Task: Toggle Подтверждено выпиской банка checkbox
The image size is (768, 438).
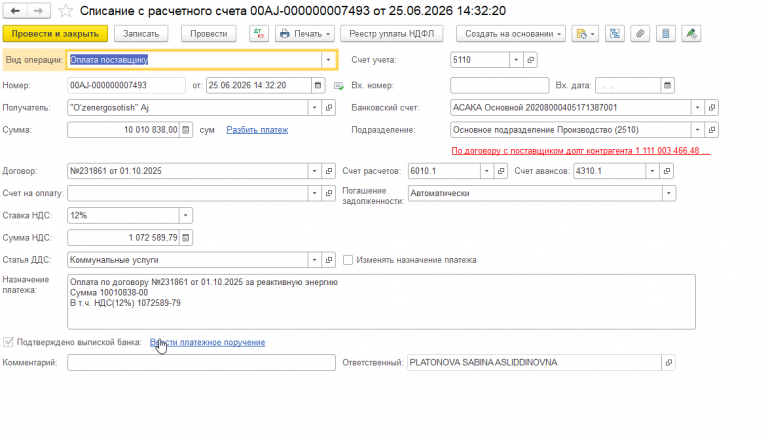Action: [x=8, y=342]
